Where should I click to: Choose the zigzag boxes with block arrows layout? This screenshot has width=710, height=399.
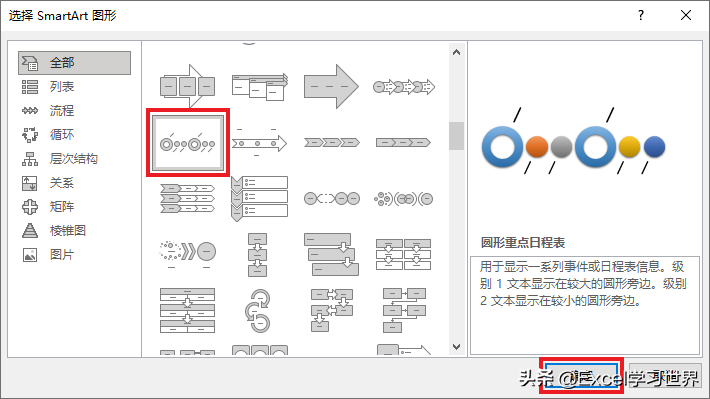(x=331, y=311)
